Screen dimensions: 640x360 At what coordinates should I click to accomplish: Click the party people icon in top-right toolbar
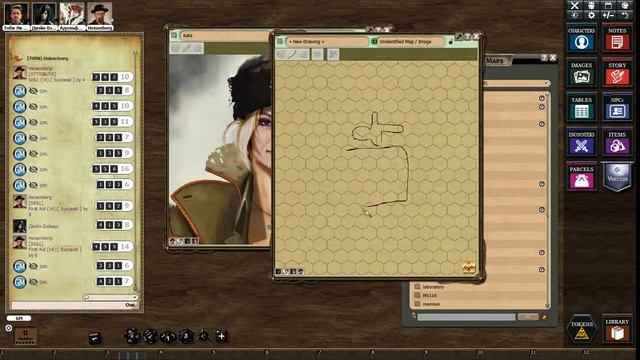click(591, 5)
